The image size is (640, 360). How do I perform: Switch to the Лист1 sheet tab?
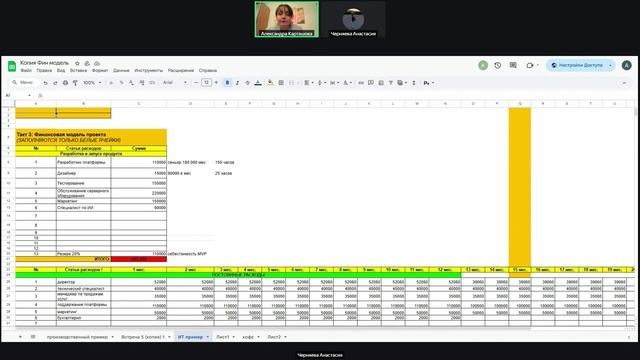223,337
